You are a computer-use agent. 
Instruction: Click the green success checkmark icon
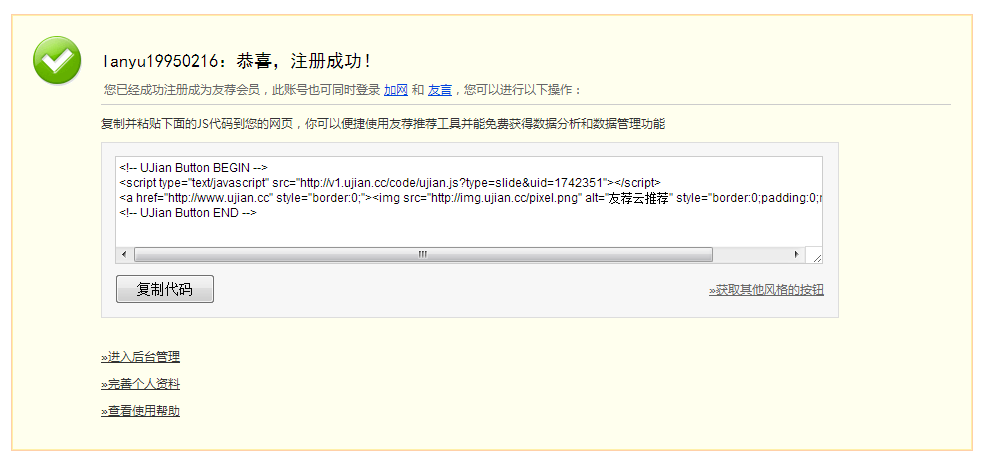[x=57, y=60]
